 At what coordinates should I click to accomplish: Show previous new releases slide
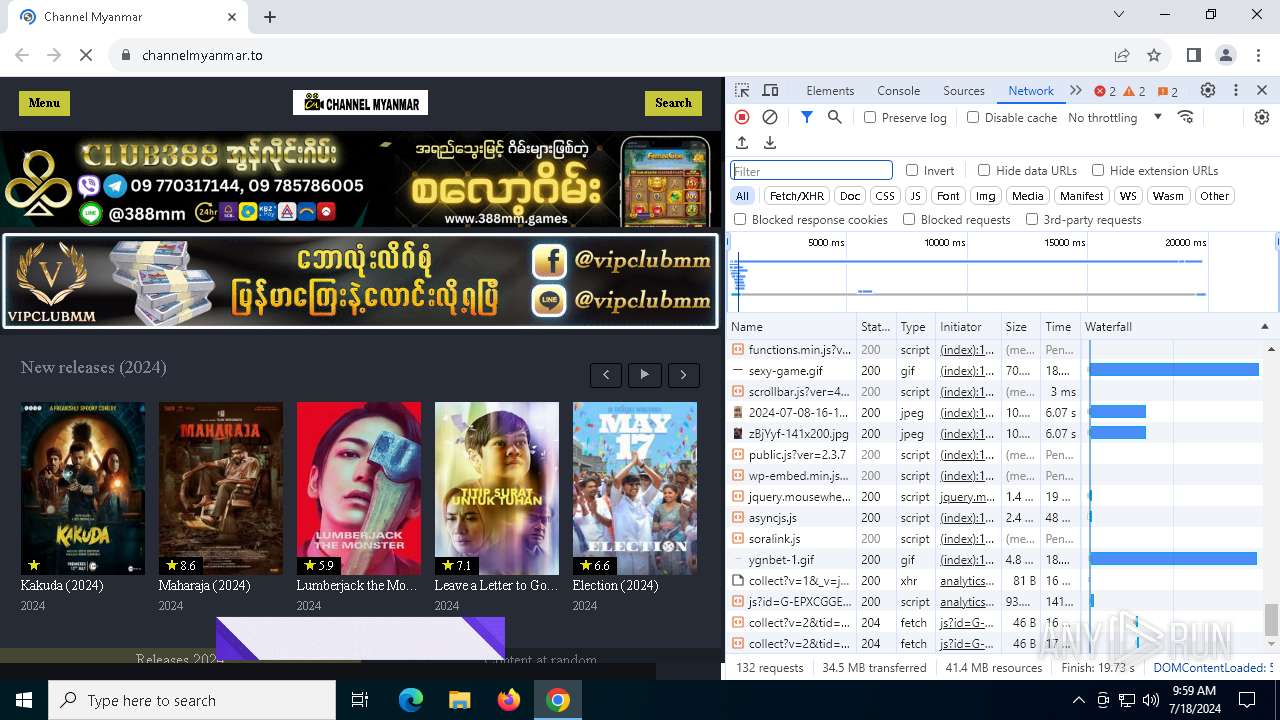606,375
